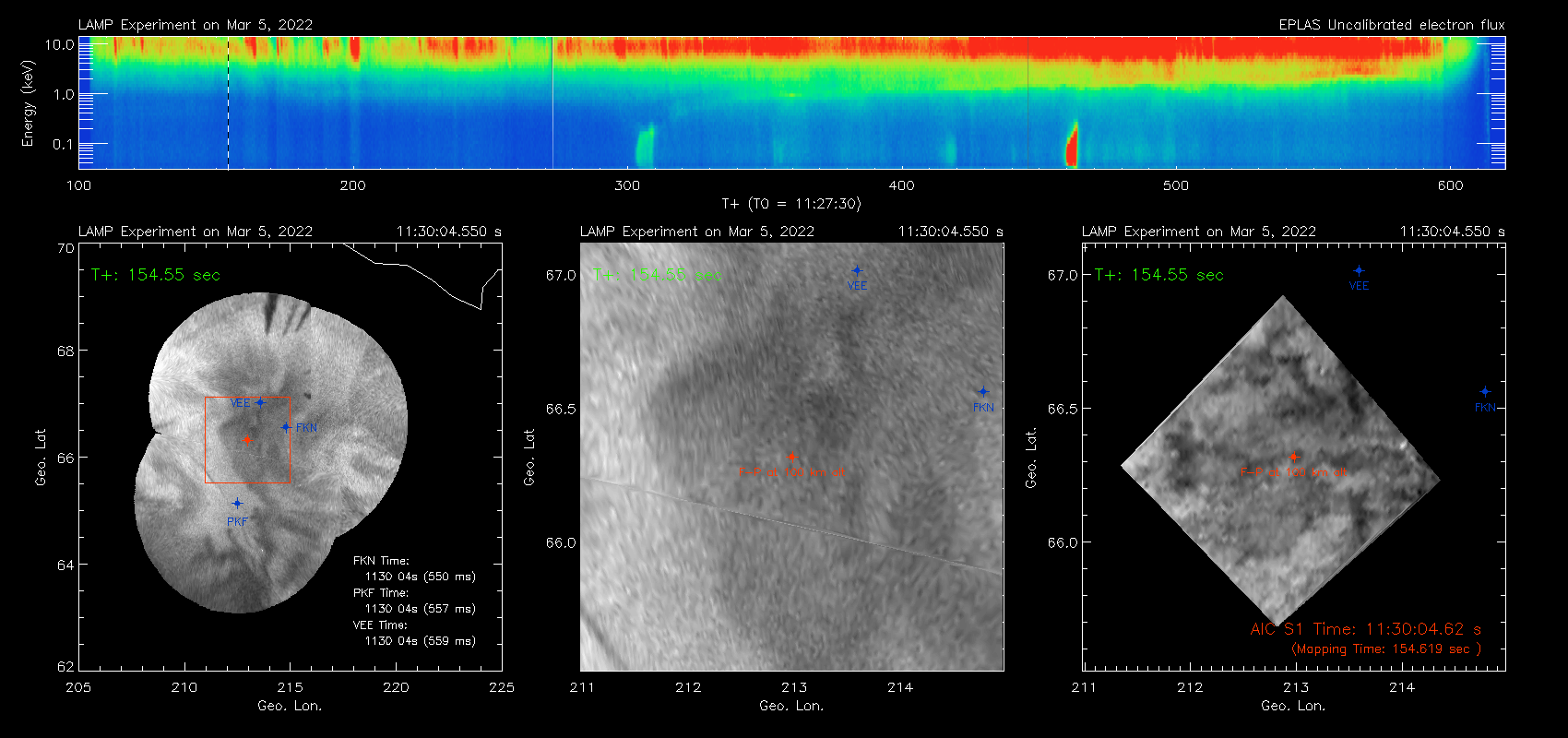The height and width of the screenshot is (738, 1568).
Task: Click the FKN star marker in the right AIC panel
Action: (1485, 392)
